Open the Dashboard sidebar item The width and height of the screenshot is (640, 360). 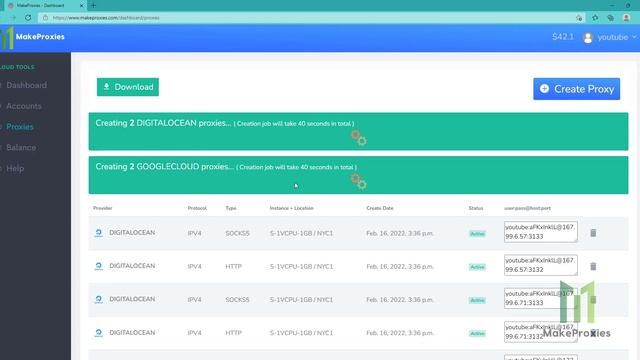click(x=26, y=85)
